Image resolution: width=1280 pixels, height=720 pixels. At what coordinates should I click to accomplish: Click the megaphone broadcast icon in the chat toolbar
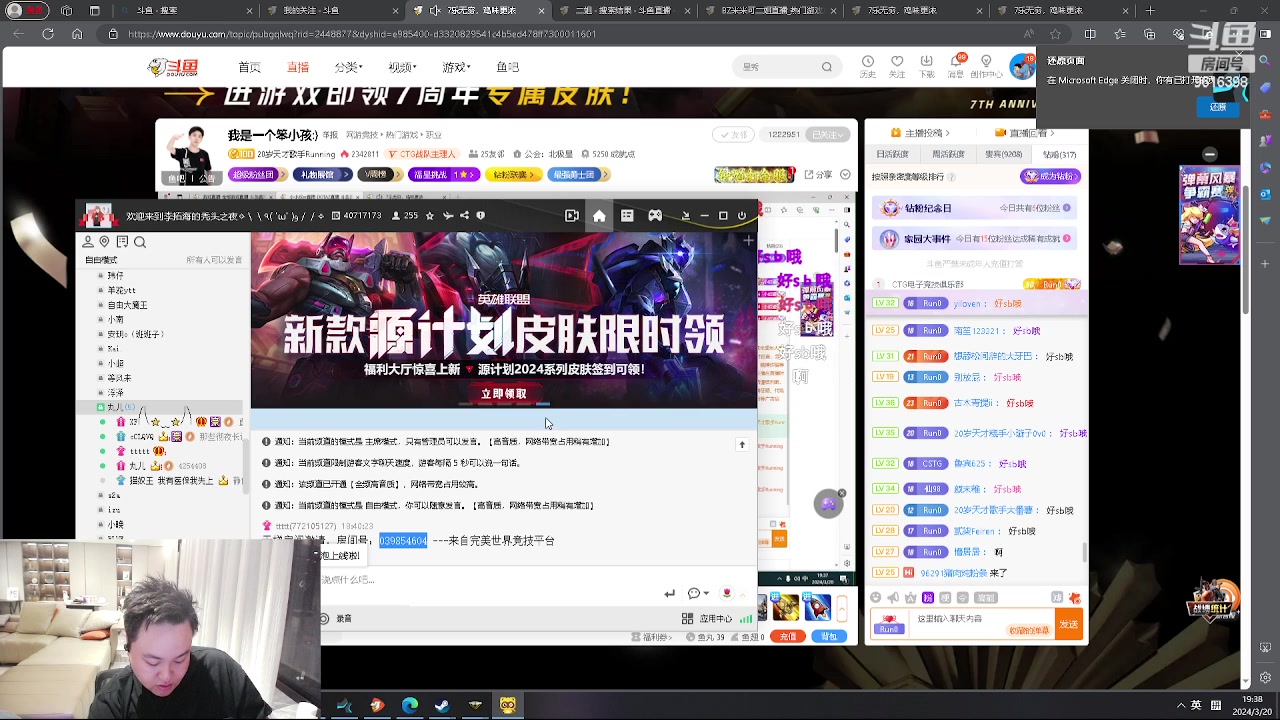point(893,596)
